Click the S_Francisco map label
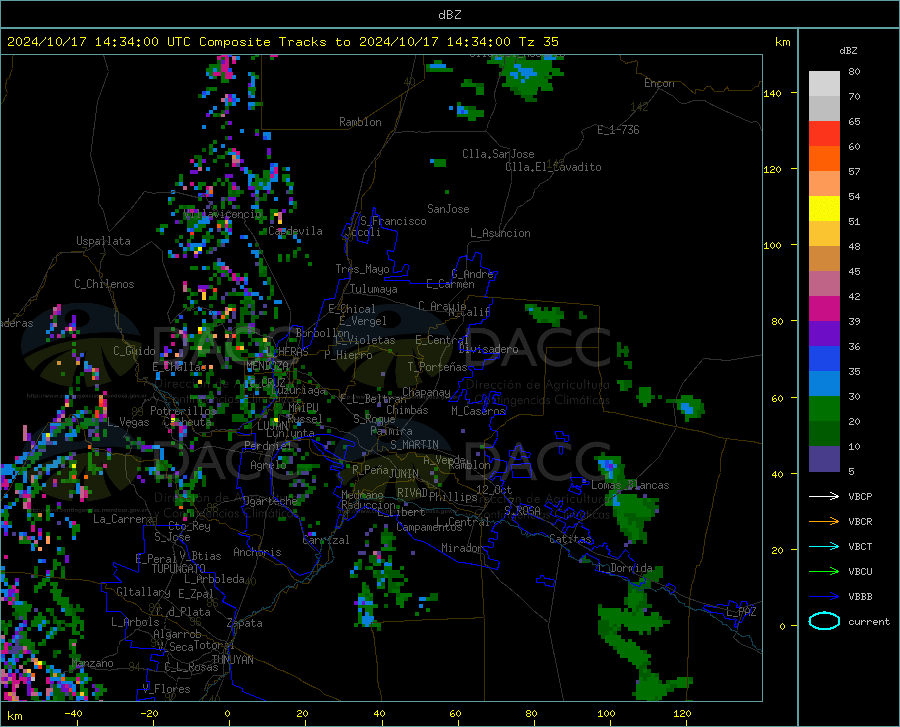The width and height of the screenshot is (900, 727). [x=393, y=221]
